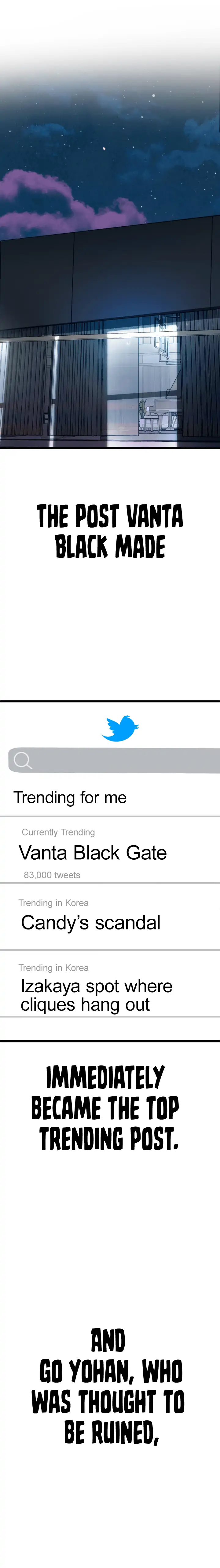This screenshot has height=1568, width=220.
Task: Open the Candy's scandal trending topic
Action: click(90, 923)
